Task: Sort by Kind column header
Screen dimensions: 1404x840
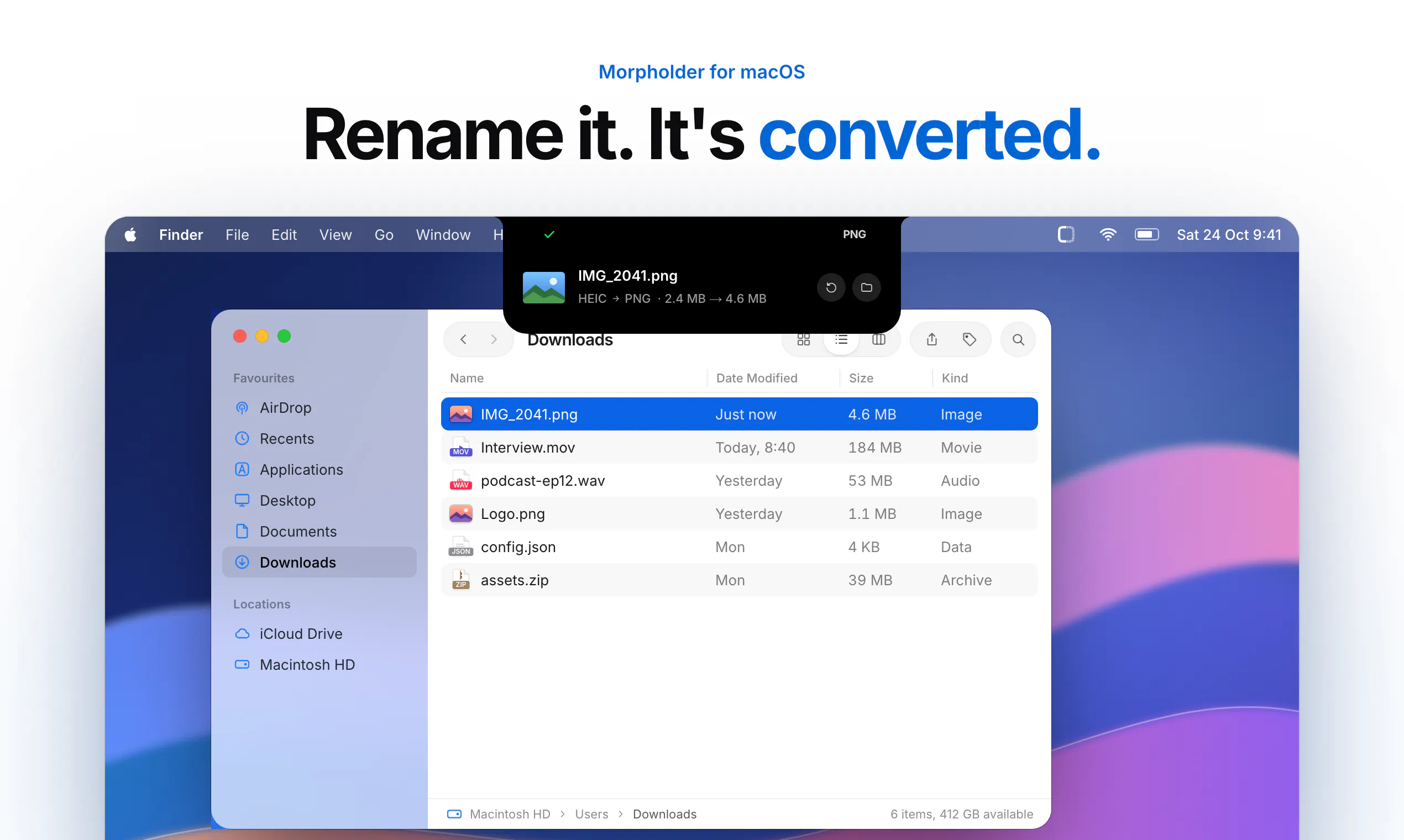Action: point(955,378)
